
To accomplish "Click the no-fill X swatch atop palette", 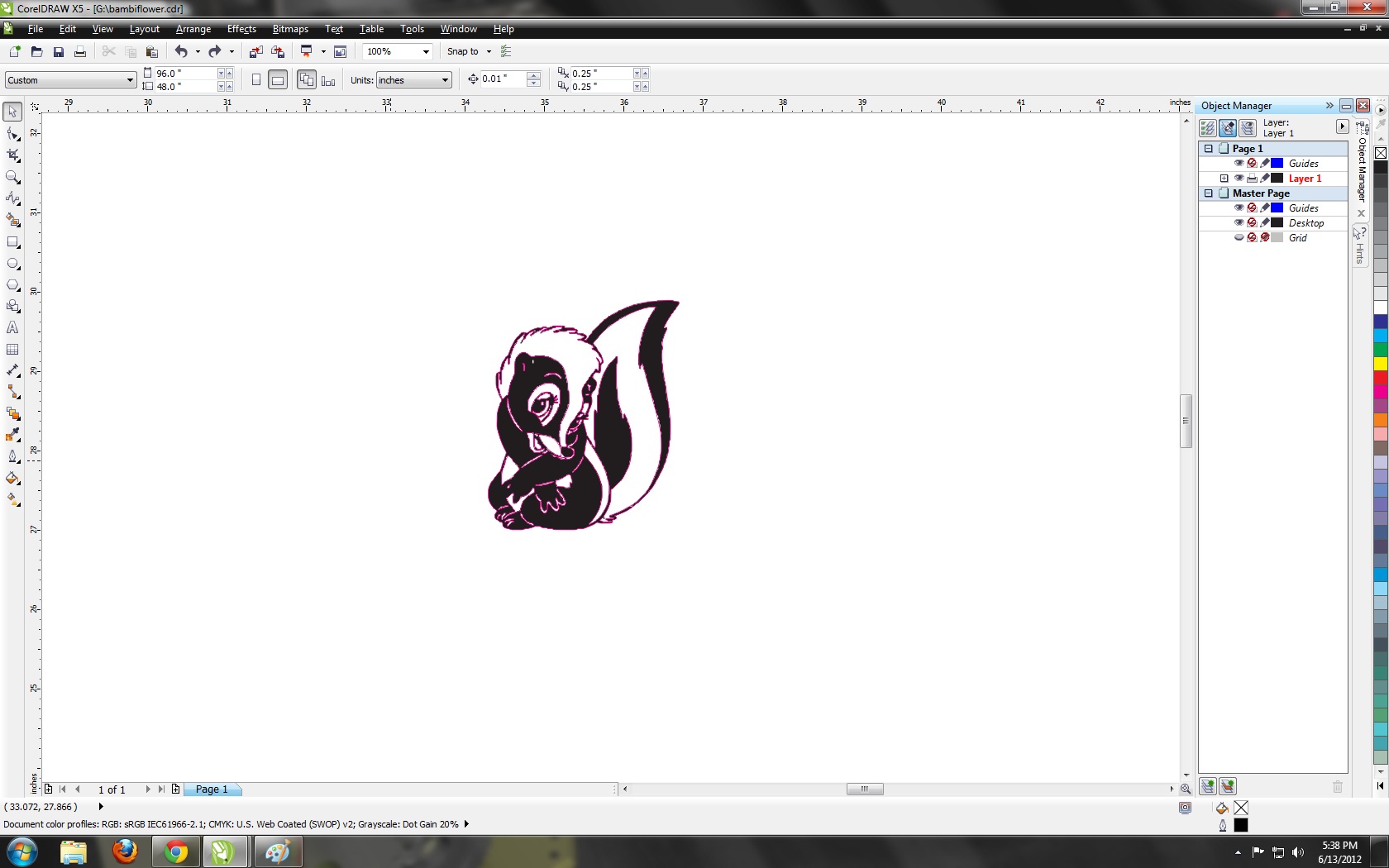I will (1381, 153).
